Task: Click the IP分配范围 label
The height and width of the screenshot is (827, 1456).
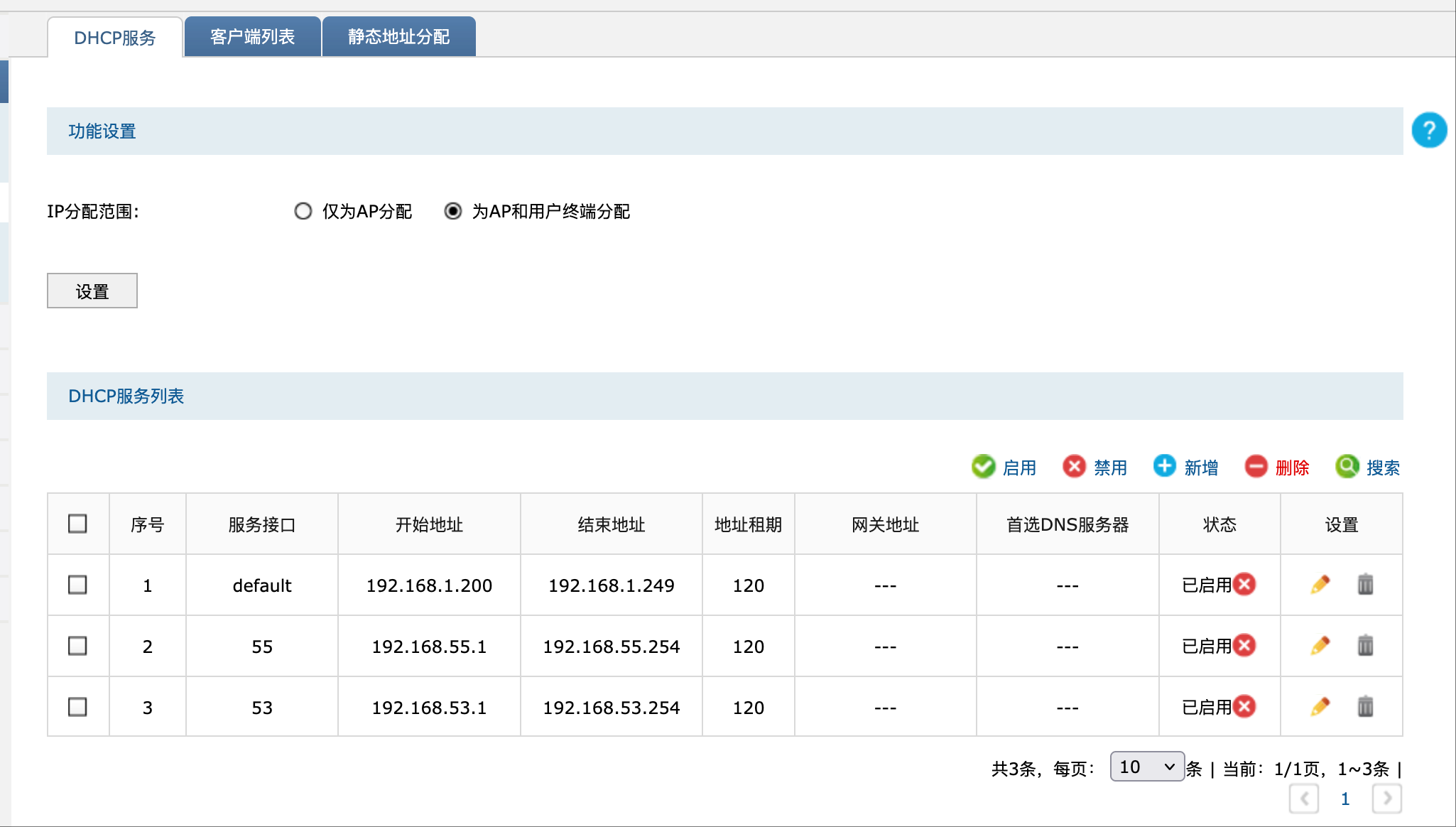Action: tap(93, 212)
